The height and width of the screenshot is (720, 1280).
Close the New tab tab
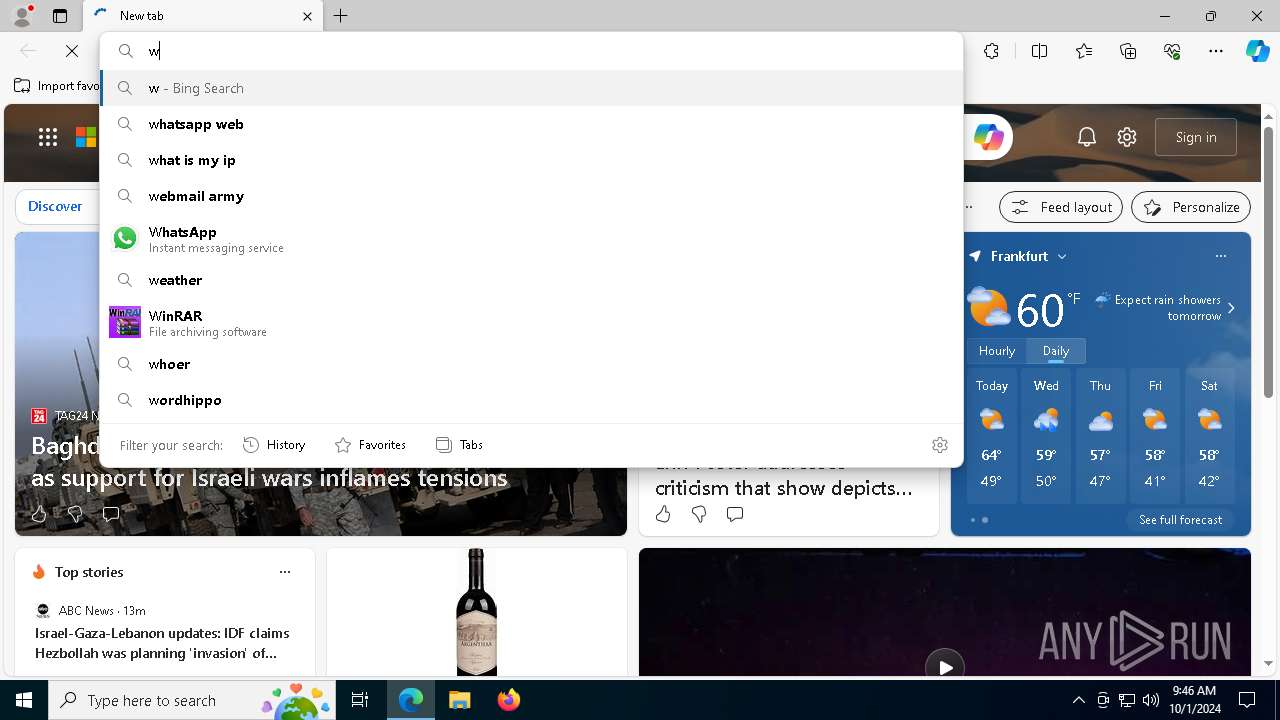tap(307, 16)
